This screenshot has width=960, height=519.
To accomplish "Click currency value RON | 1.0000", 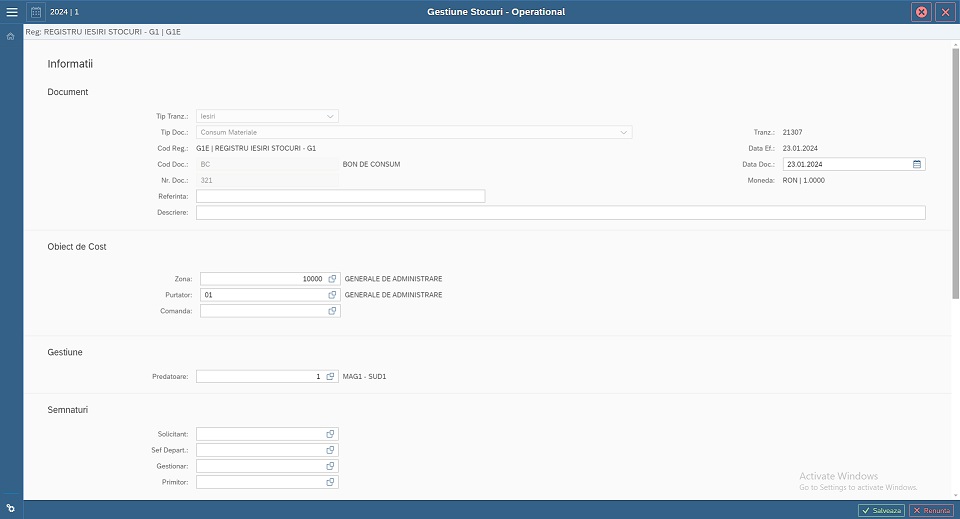I will click(x=803, y=181).
